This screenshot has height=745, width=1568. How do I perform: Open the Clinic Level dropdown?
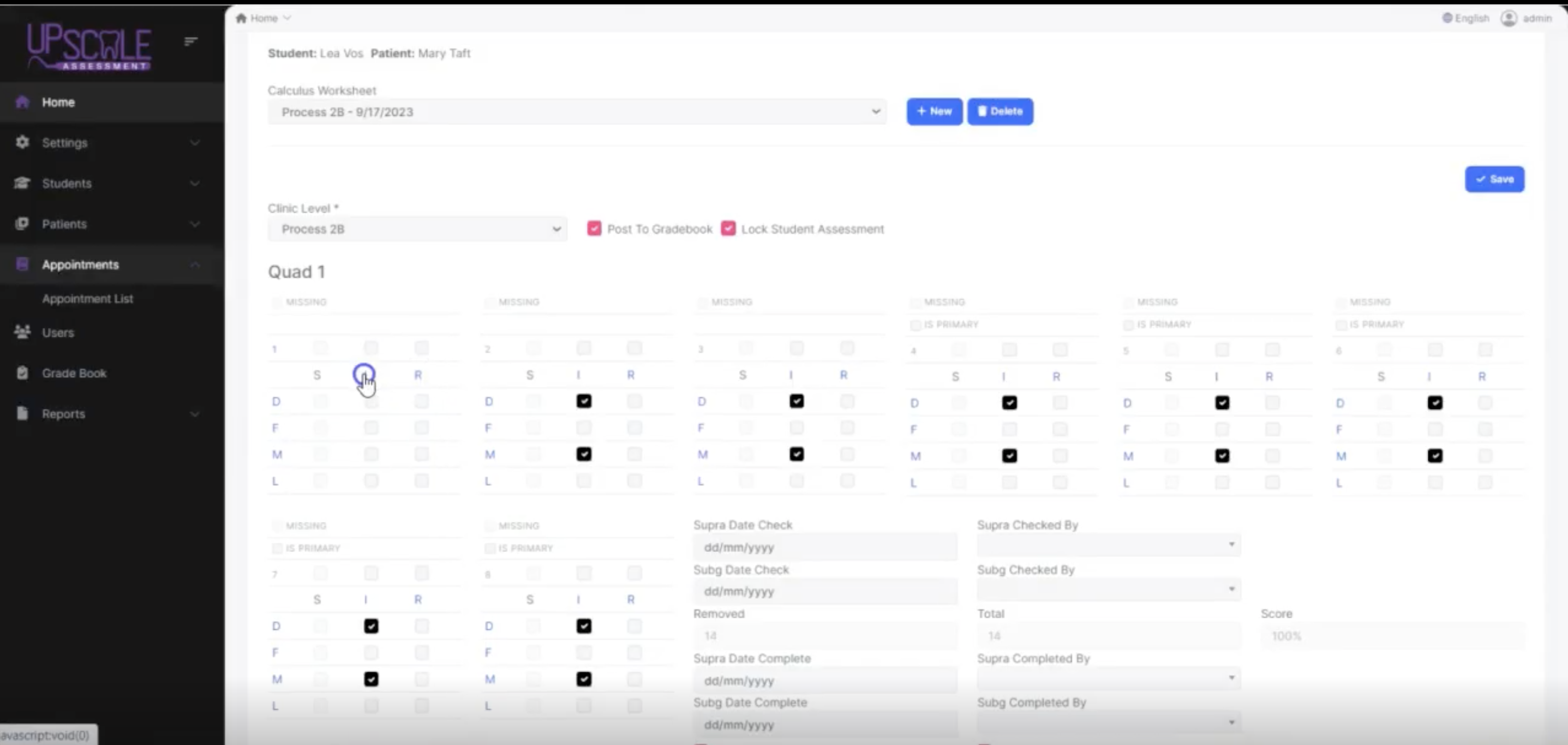pos(417,230)
